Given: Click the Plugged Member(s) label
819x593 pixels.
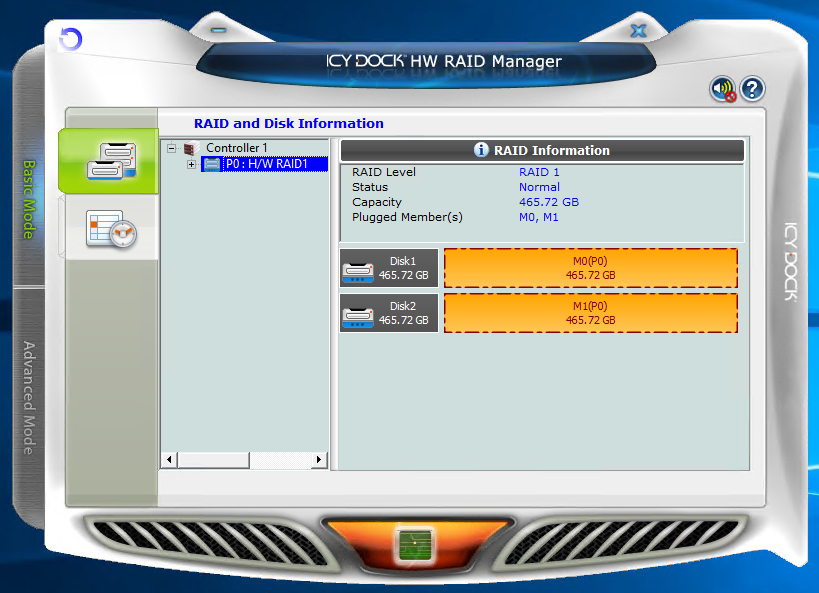Looking at the screenshot, I should point(407,217).
